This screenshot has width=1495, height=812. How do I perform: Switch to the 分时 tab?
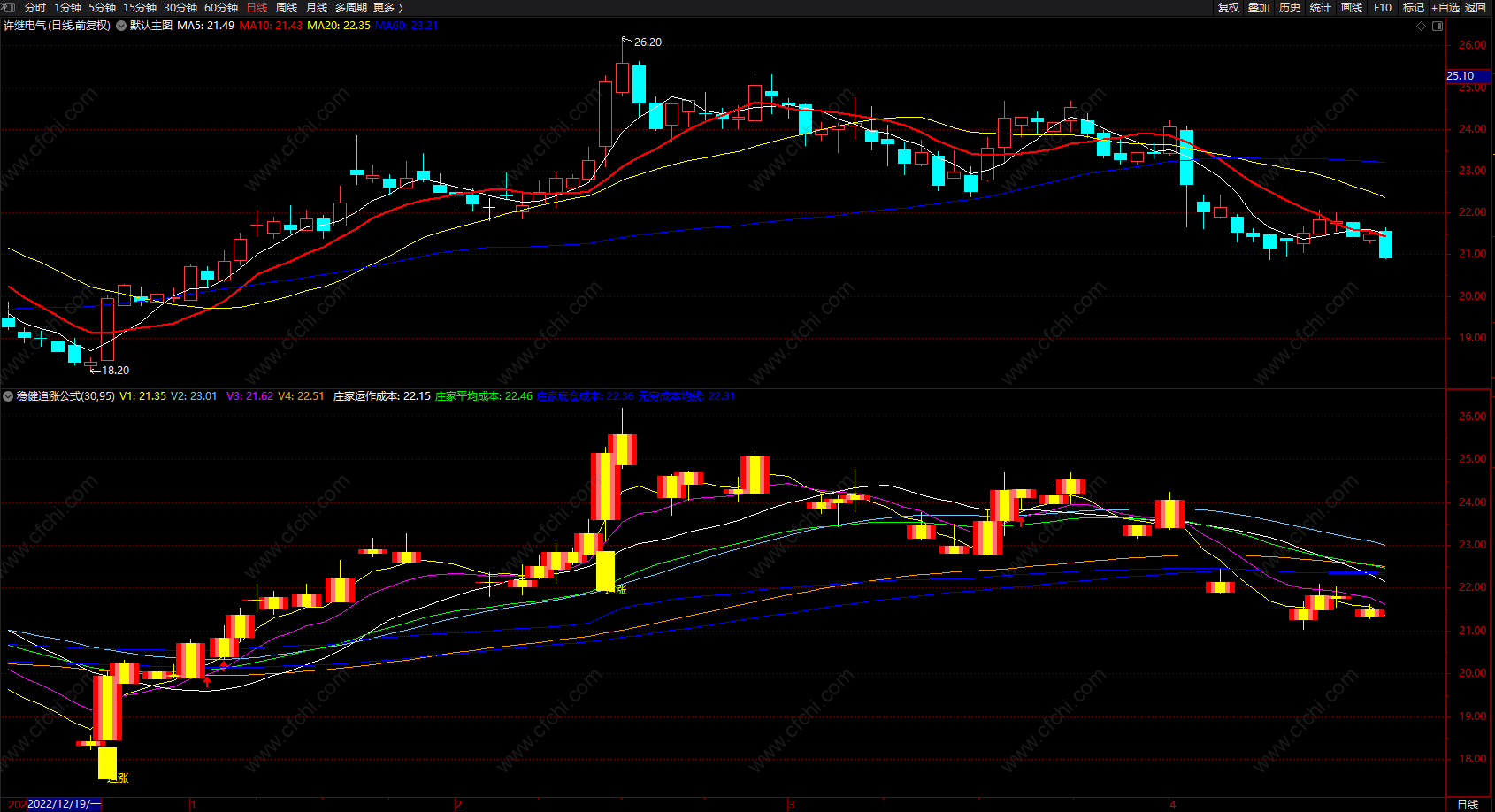tap(35, 8)
